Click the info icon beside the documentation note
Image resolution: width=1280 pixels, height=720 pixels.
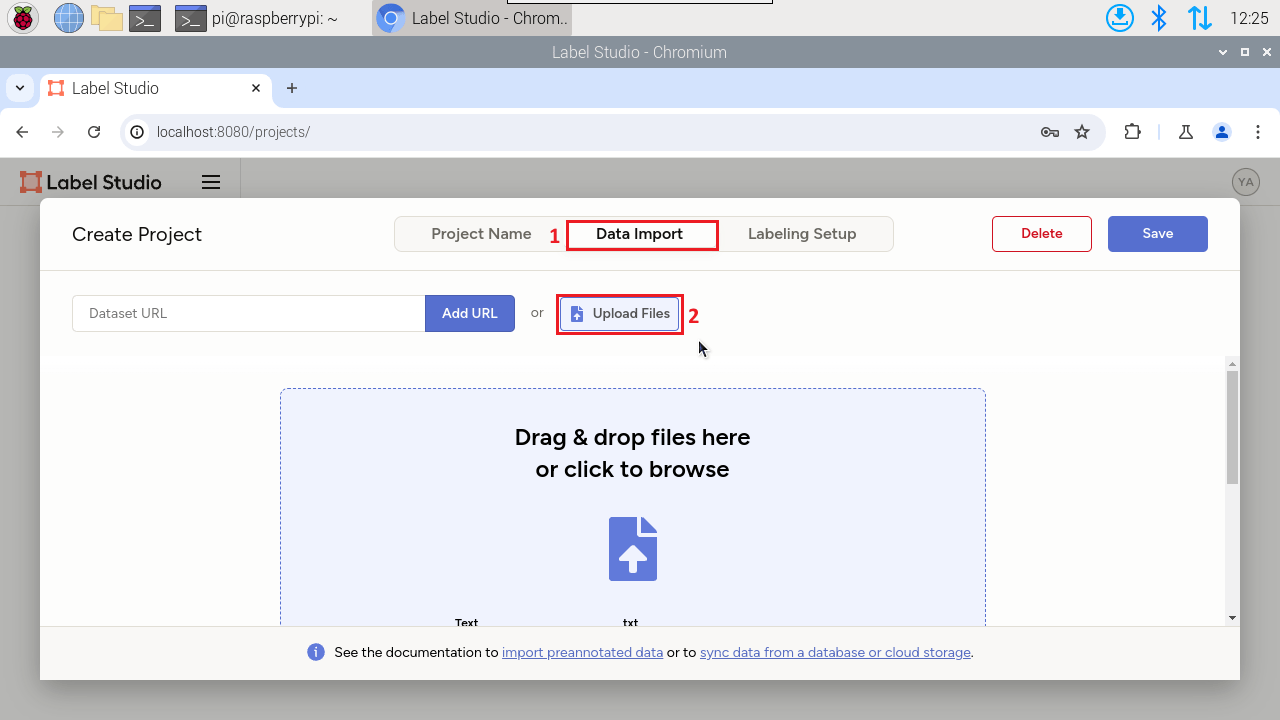click(x=316, y=652)
